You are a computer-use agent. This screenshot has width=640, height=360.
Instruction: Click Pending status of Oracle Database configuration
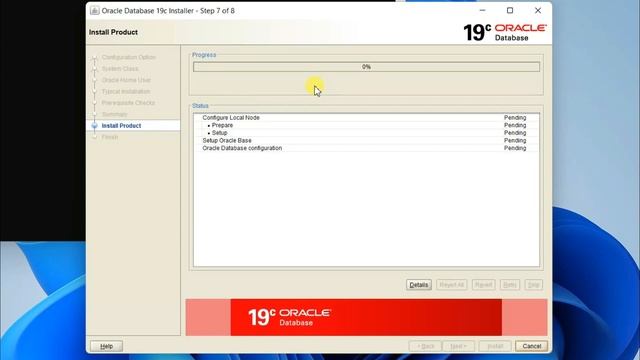(x=515, y=148)
